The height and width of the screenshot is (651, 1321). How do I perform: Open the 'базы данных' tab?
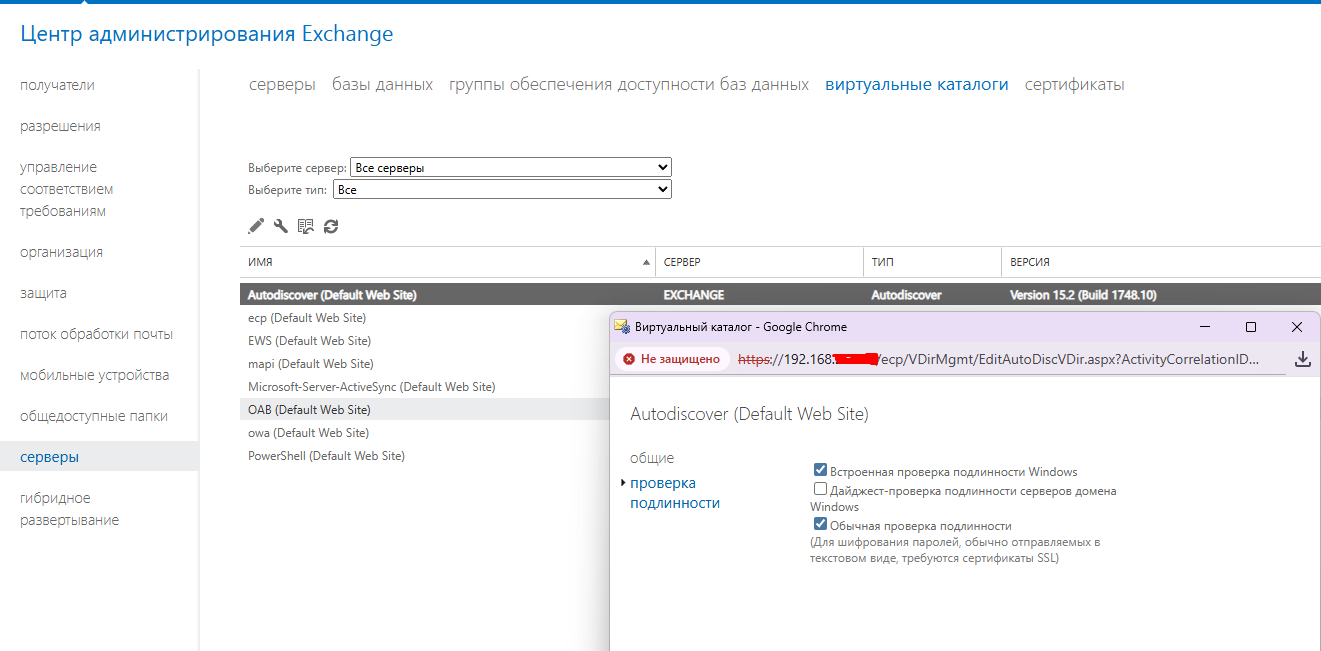(x=382, y=85)
